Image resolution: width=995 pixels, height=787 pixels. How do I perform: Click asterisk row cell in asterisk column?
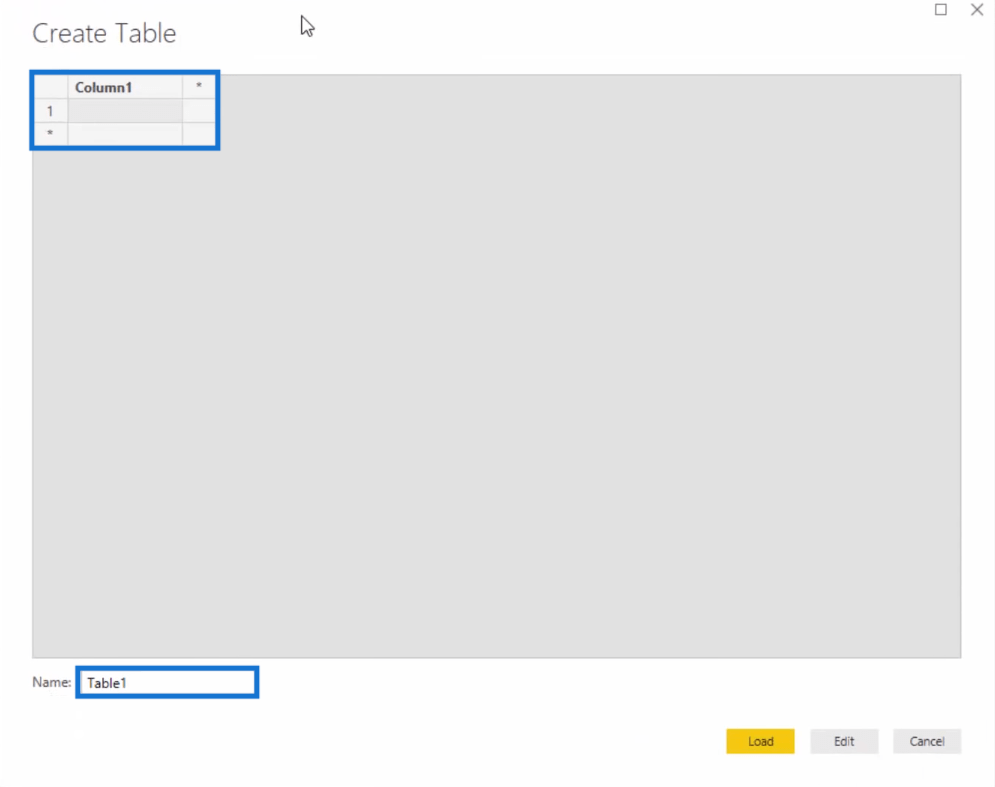[x=199, y=134]
